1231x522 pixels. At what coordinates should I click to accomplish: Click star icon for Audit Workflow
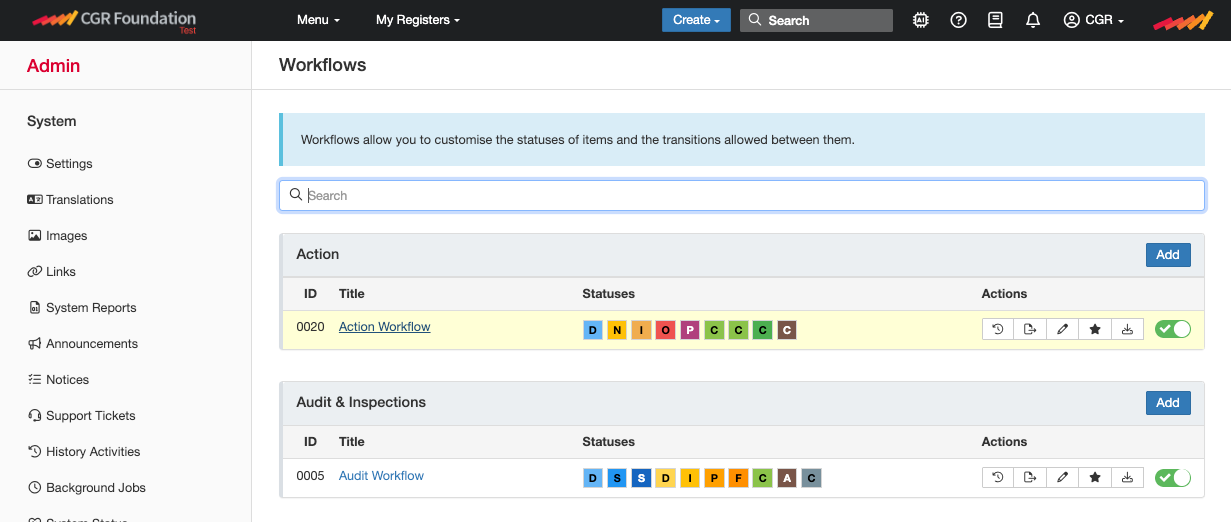(x=1095, y=477)
